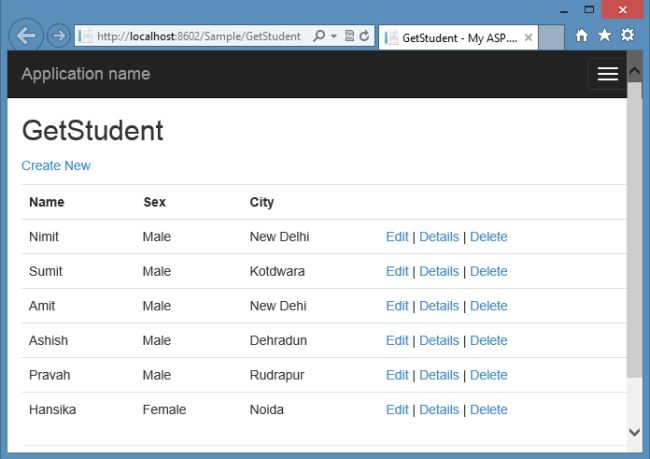The width and height of the screenshot is (650, 459).
Task: Select the Noida city cell
Action: [x=267, y=410]
